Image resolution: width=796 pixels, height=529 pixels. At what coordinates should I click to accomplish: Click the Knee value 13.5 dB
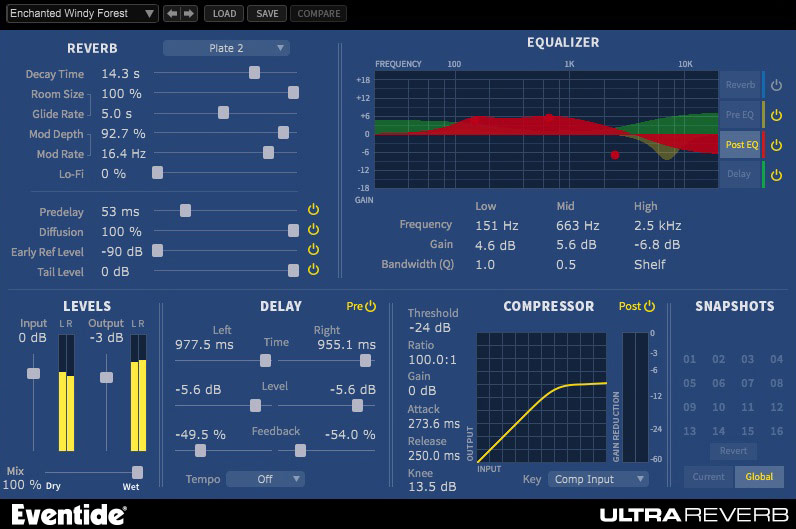[432, 486]
